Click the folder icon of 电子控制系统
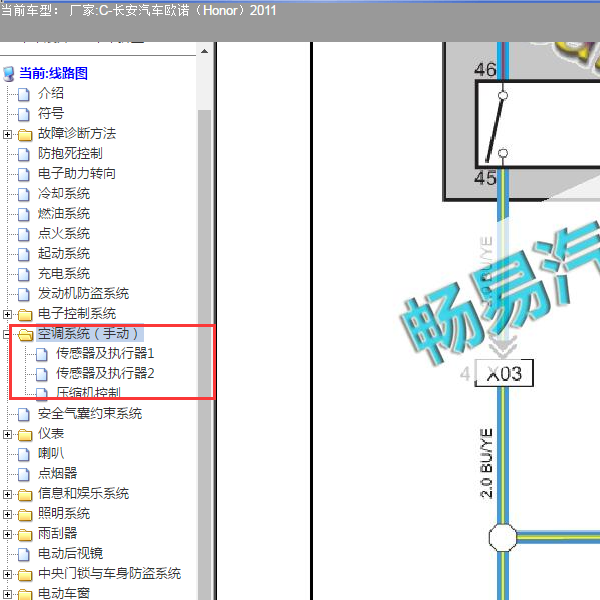Screen dimensions: 600x600 [x=25, y=315]
